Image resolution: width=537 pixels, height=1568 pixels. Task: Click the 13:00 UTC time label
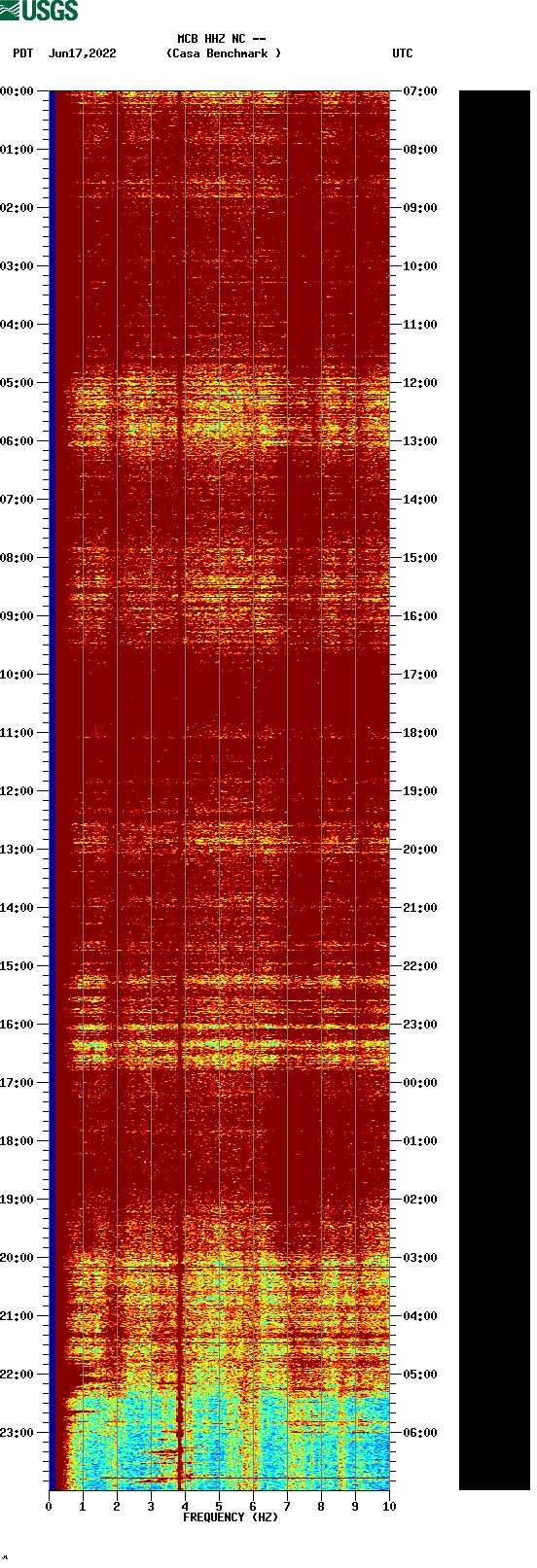coord(420,441)
